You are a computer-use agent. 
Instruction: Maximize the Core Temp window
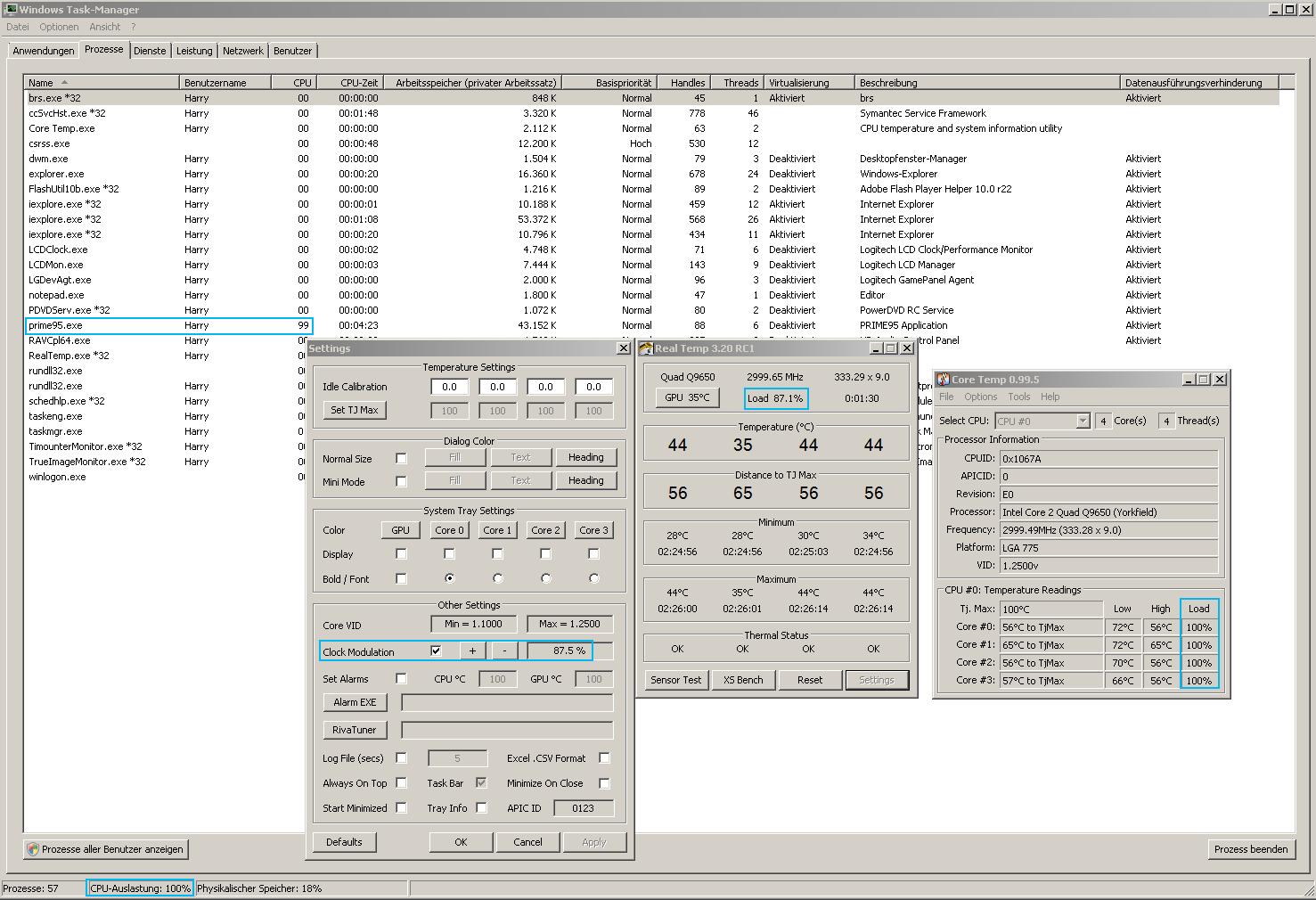click(1204, 380)
